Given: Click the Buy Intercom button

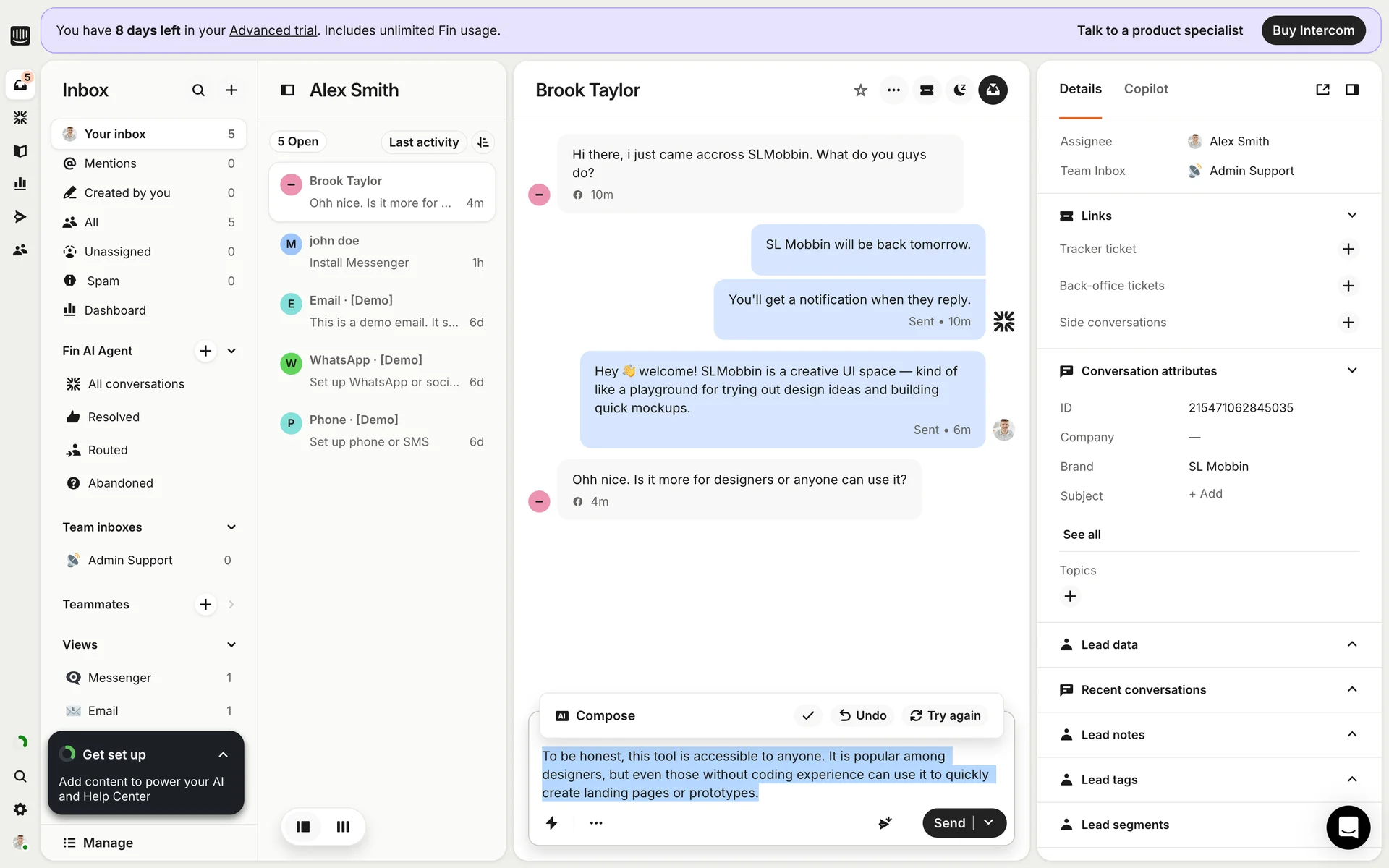Looking at the screenshot, I should 1313,30.
